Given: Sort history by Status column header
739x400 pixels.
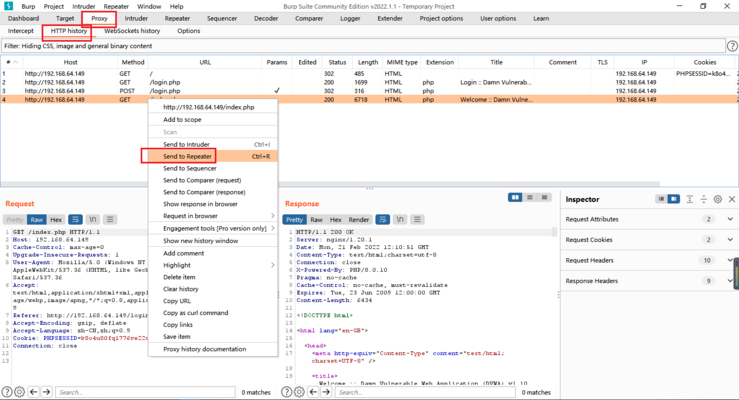Looking at the screenshot, I should click(x=337, y=62).
